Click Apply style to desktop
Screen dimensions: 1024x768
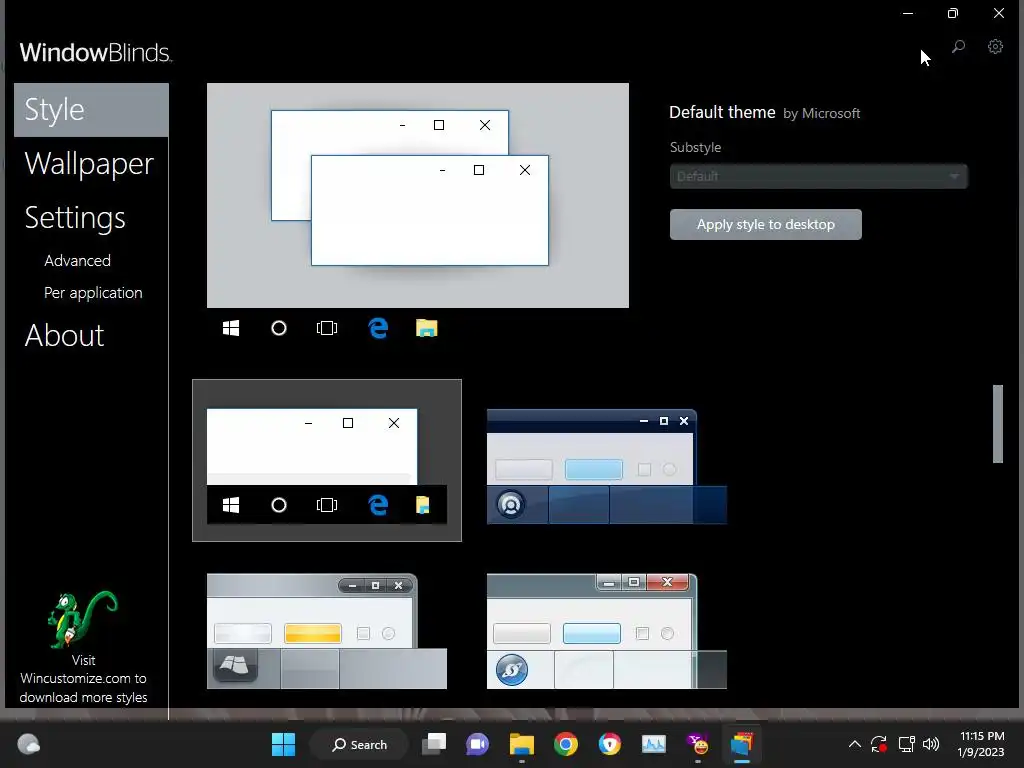765,225
